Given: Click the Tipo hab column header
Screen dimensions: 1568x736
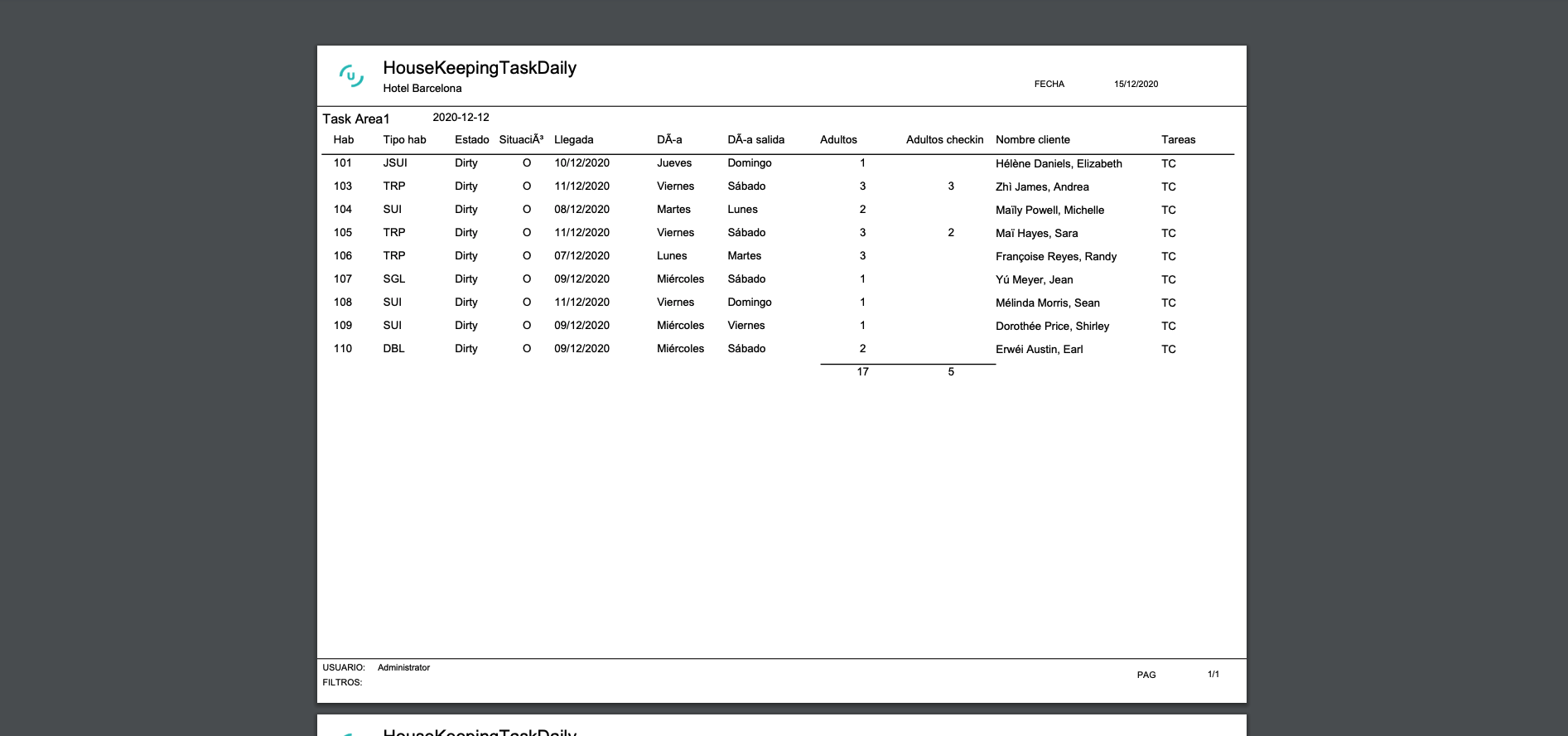Looking at the screenshot, I should click(x=404, y=140).
